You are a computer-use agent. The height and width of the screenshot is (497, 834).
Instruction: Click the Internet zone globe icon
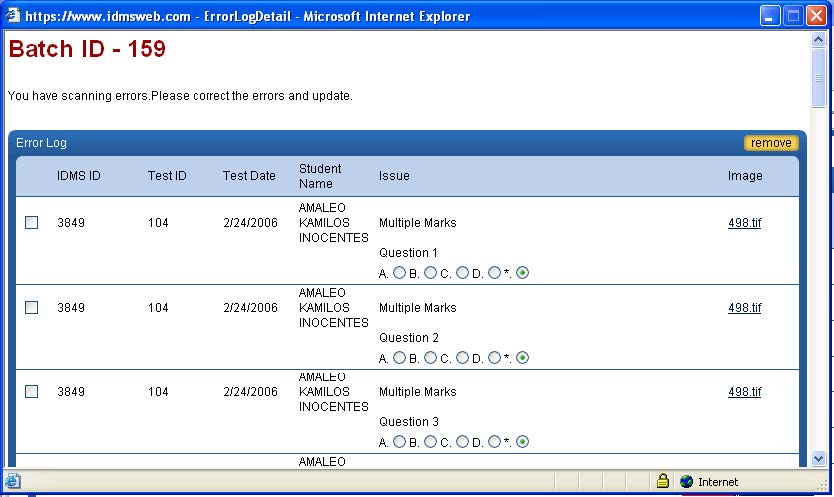tap(686, 481)
